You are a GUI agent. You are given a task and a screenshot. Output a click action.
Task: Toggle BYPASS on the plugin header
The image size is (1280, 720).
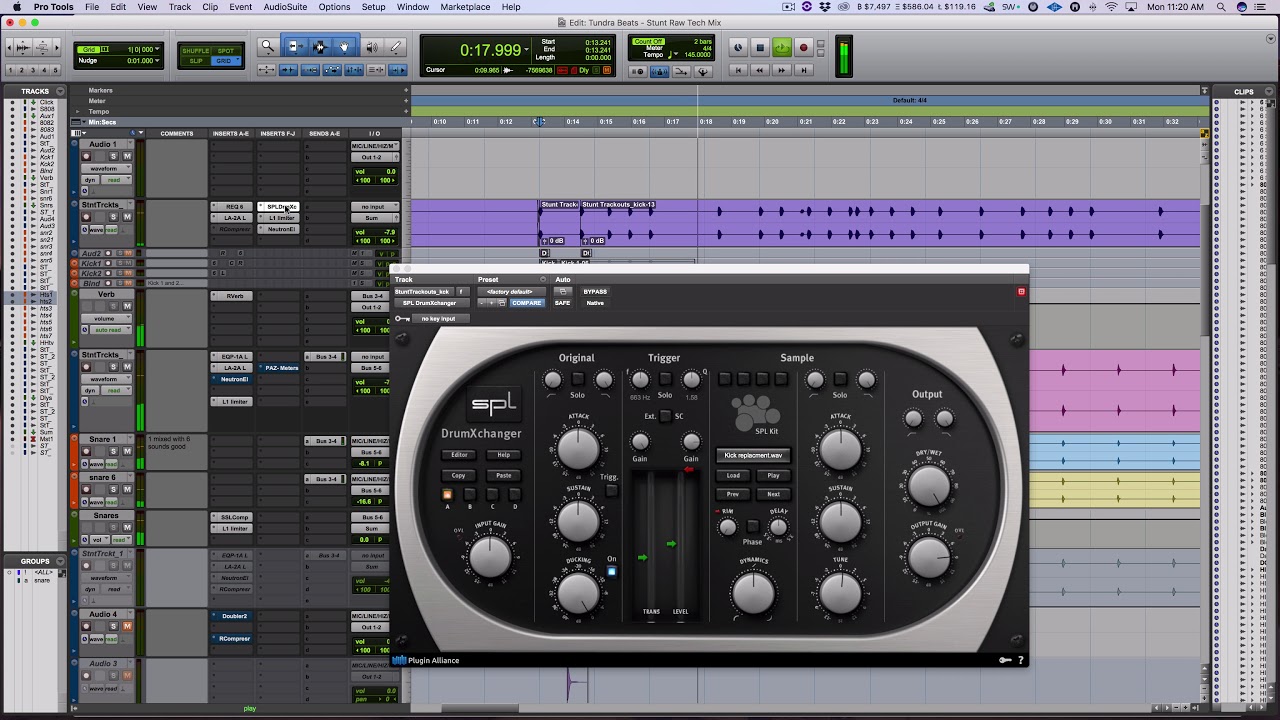(x=595, y=292)
